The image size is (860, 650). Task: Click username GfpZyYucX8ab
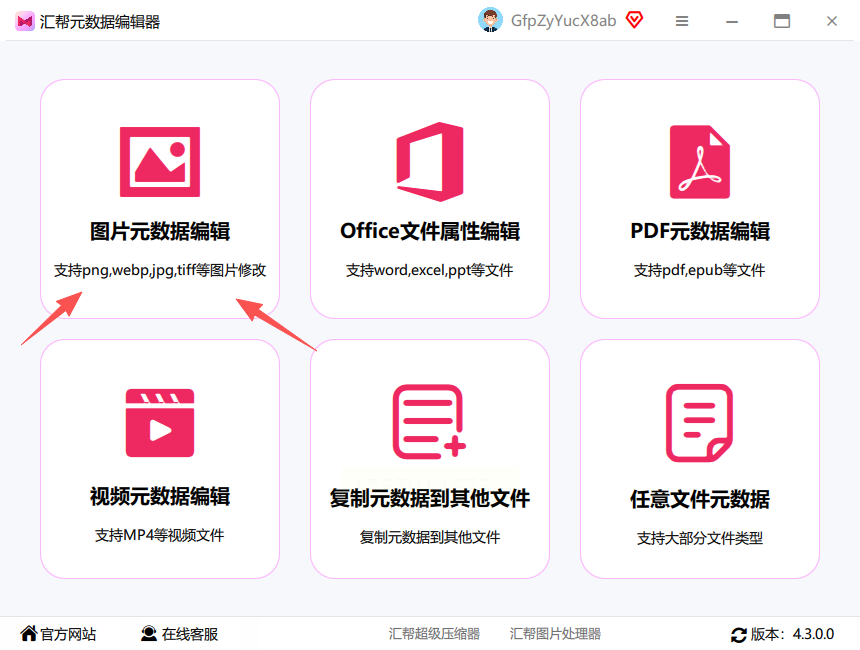point(563,21)
